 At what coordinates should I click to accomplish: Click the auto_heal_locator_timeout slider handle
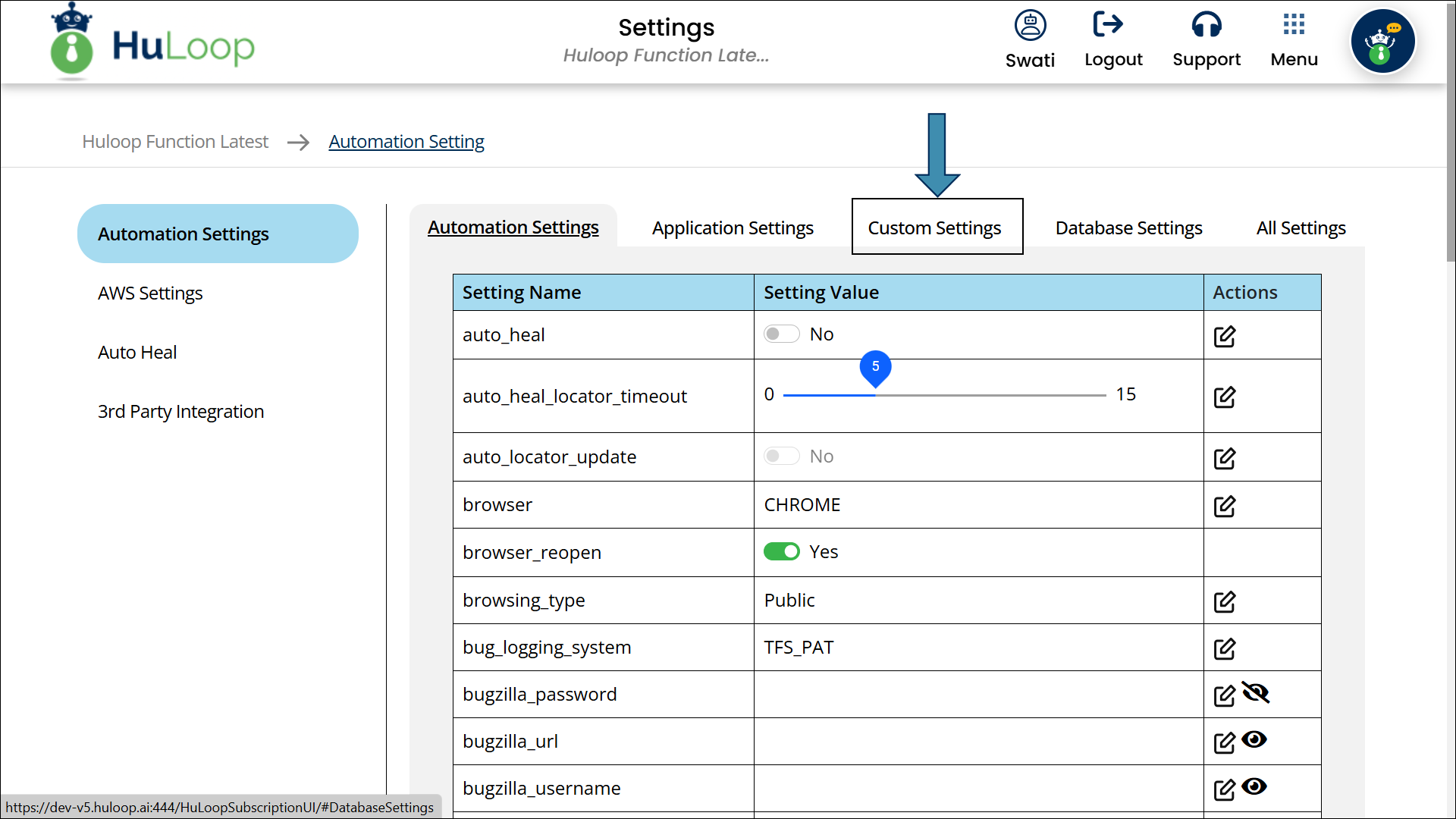tap(875, 369)
